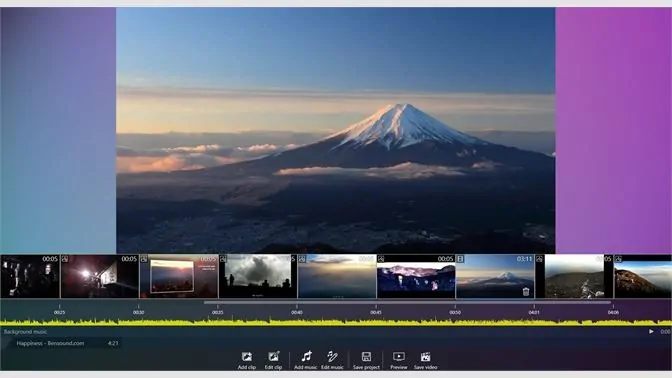Select the bright spotlight clip thumbnail
This screenshot has height=378, width=672.
click(x=99, y=276)
